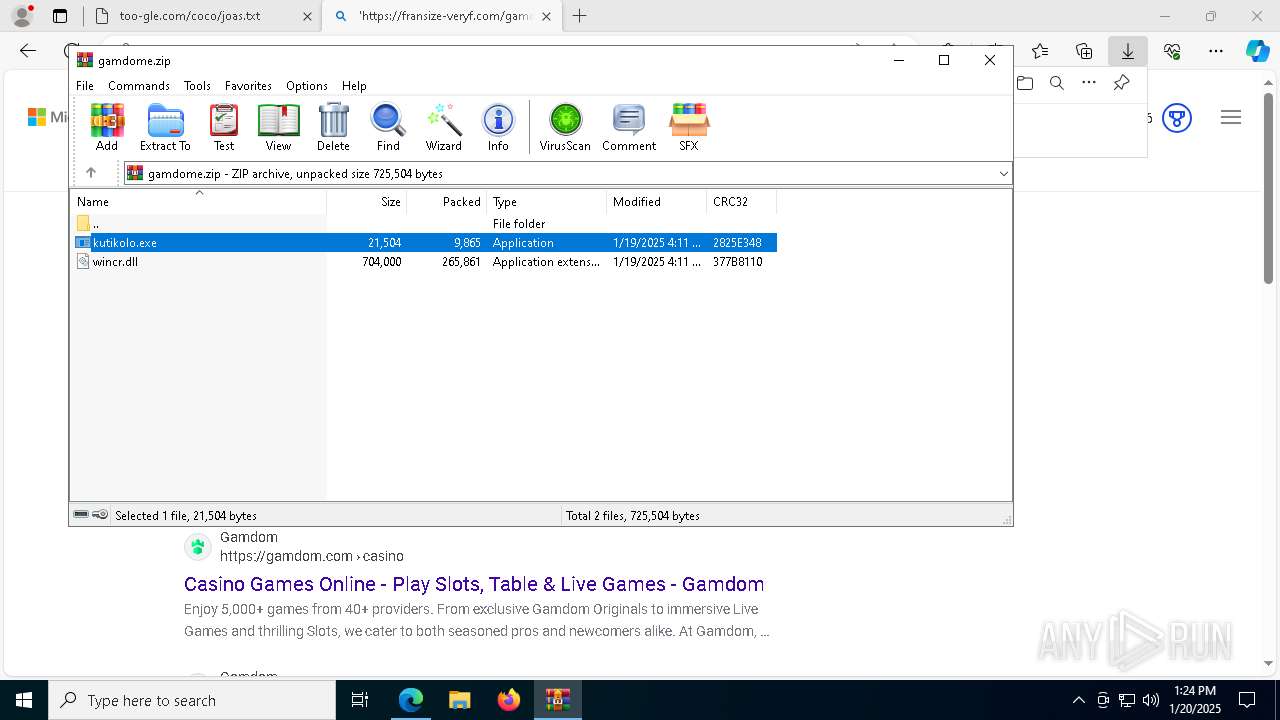This screenshot has width=1280, height=720.
Task: Open the View file tool
Action: point(278,127)
